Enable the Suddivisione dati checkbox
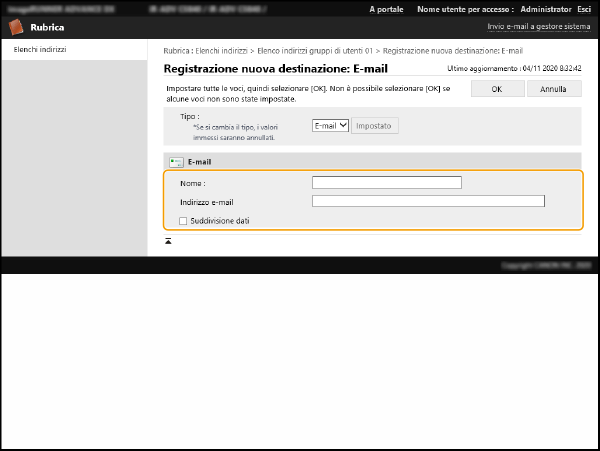600x451 pixels. click(x=183, y=220)
